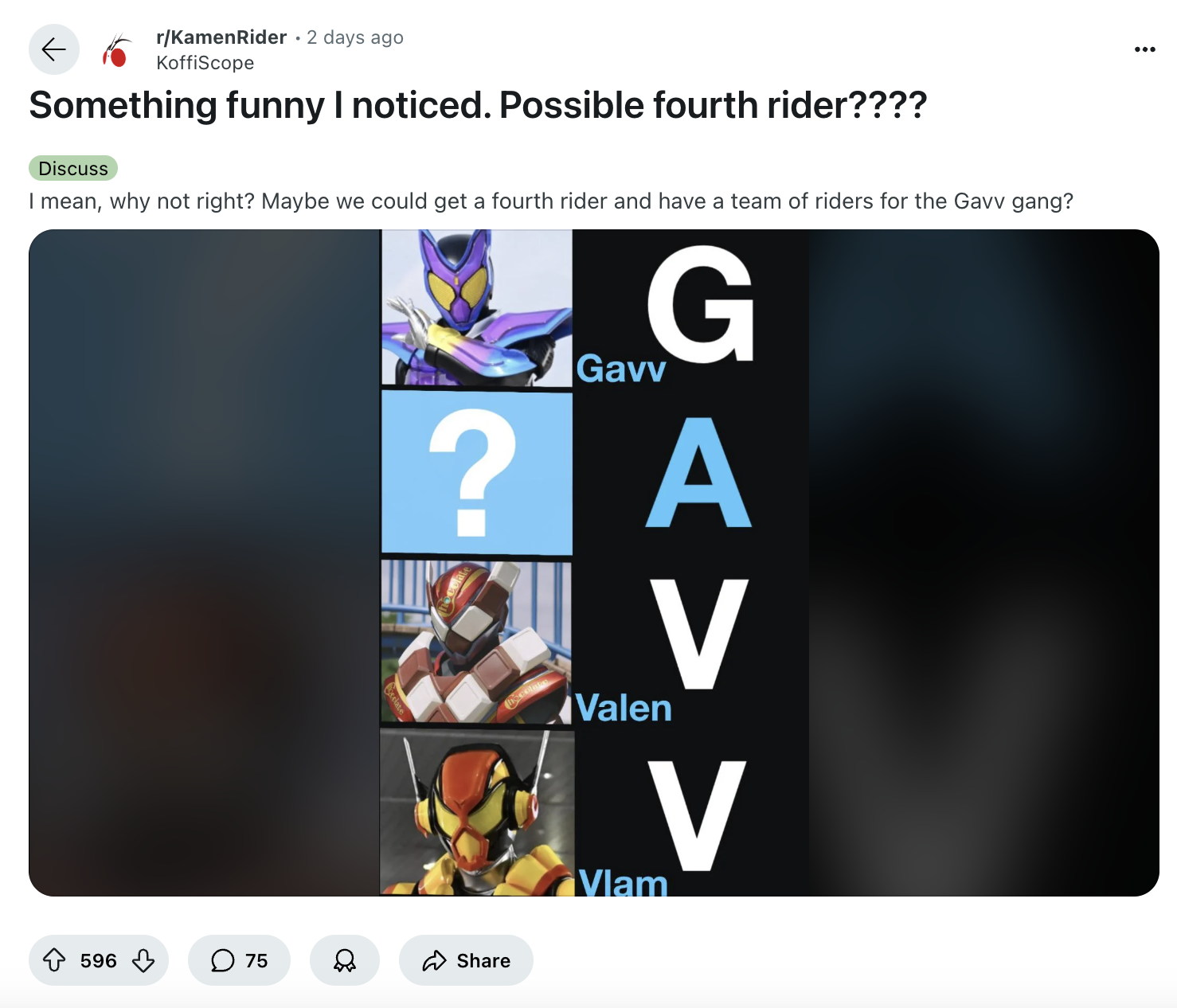Open the r/KamenRider community link
This screenshot has height=1008, width=1177.
point(221,37)
